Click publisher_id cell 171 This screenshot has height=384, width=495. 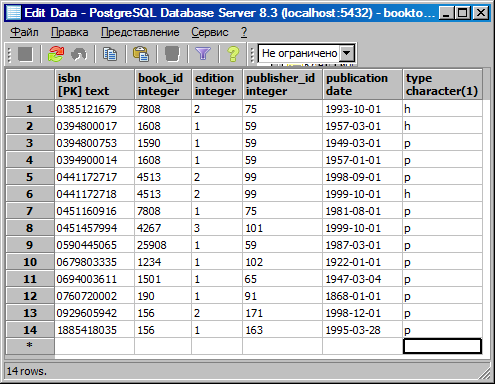[x=283, y=313]
